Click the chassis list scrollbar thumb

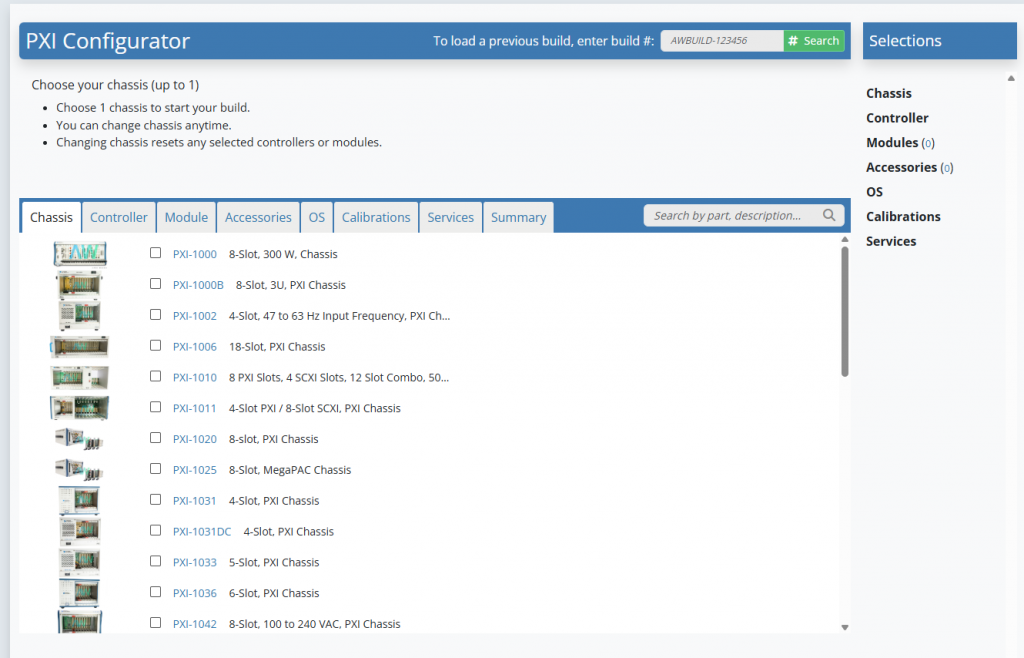[x=844, y=311]
